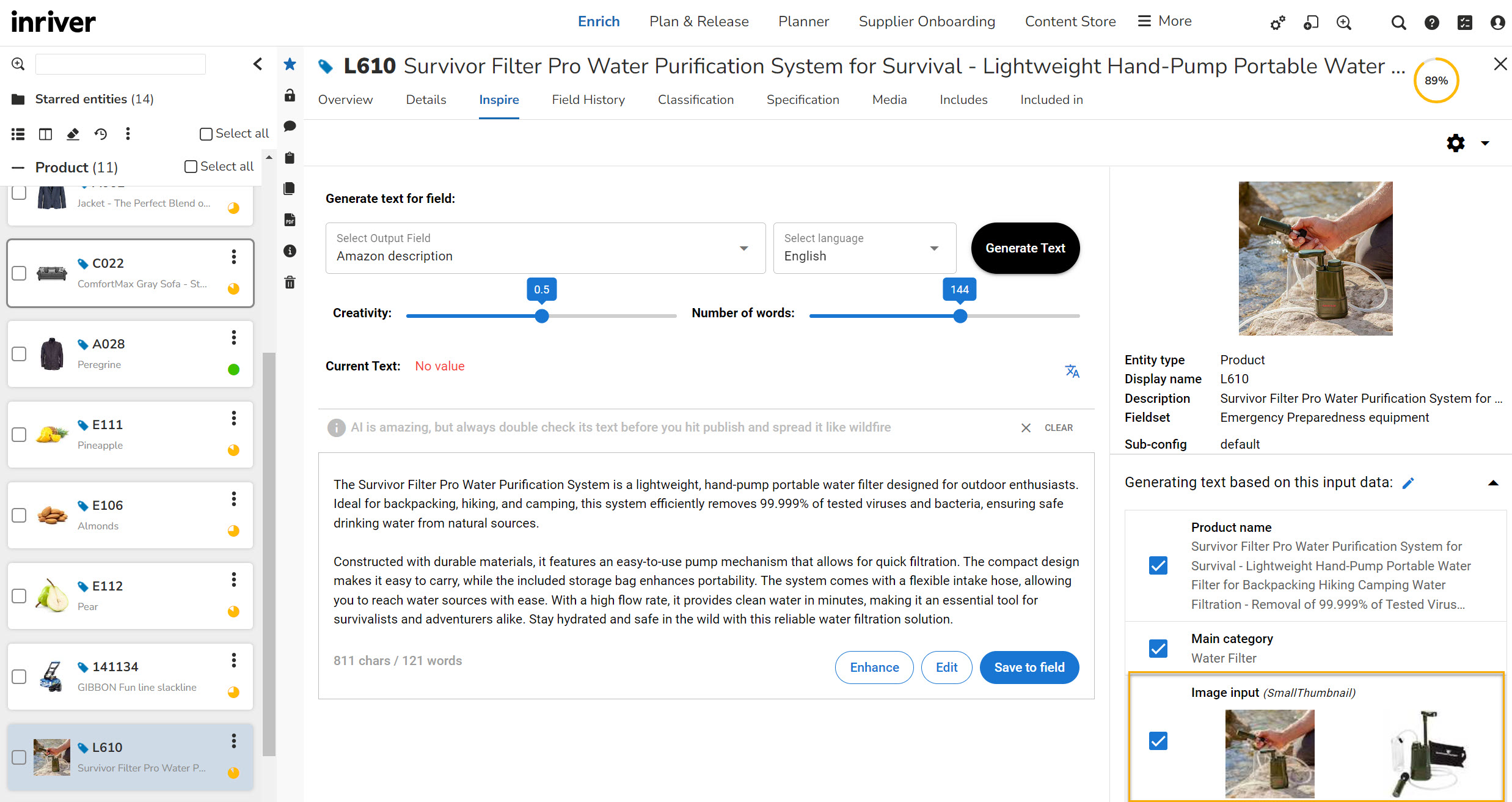Open comments via speech bubble icon
Image resolution: width=1512 pixels, height=802 pixels.
point(290,127)
